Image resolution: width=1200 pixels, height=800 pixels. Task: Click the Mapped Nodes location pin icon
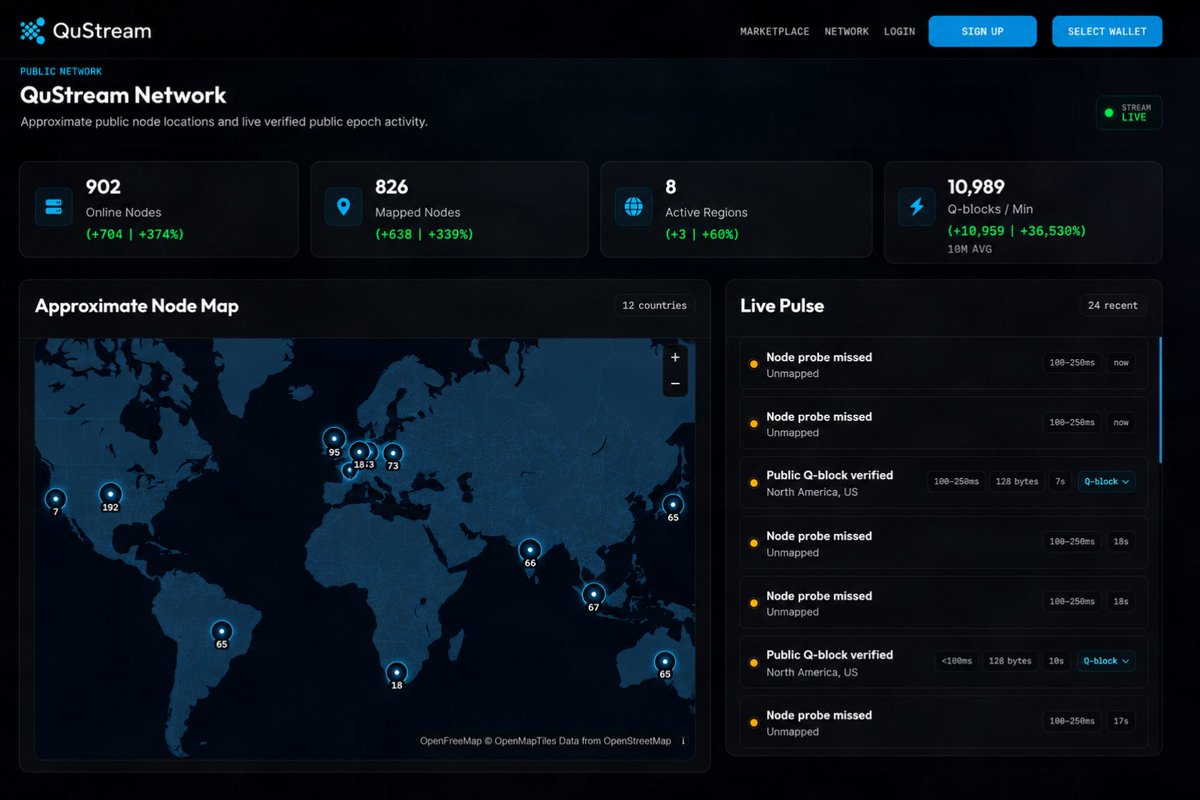[x=344, y=207]
